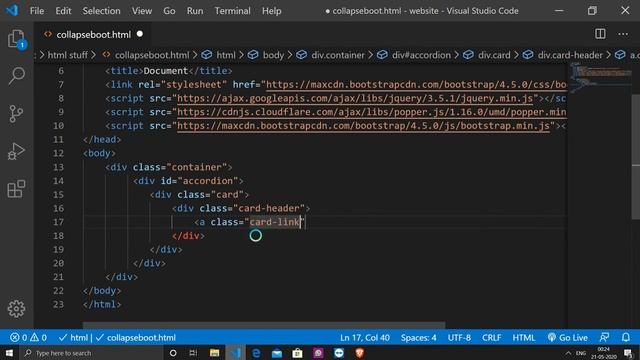This screenshot has width=640, height=360.
Task: Open Microsoft Store from taskbar
Action: 297,353
